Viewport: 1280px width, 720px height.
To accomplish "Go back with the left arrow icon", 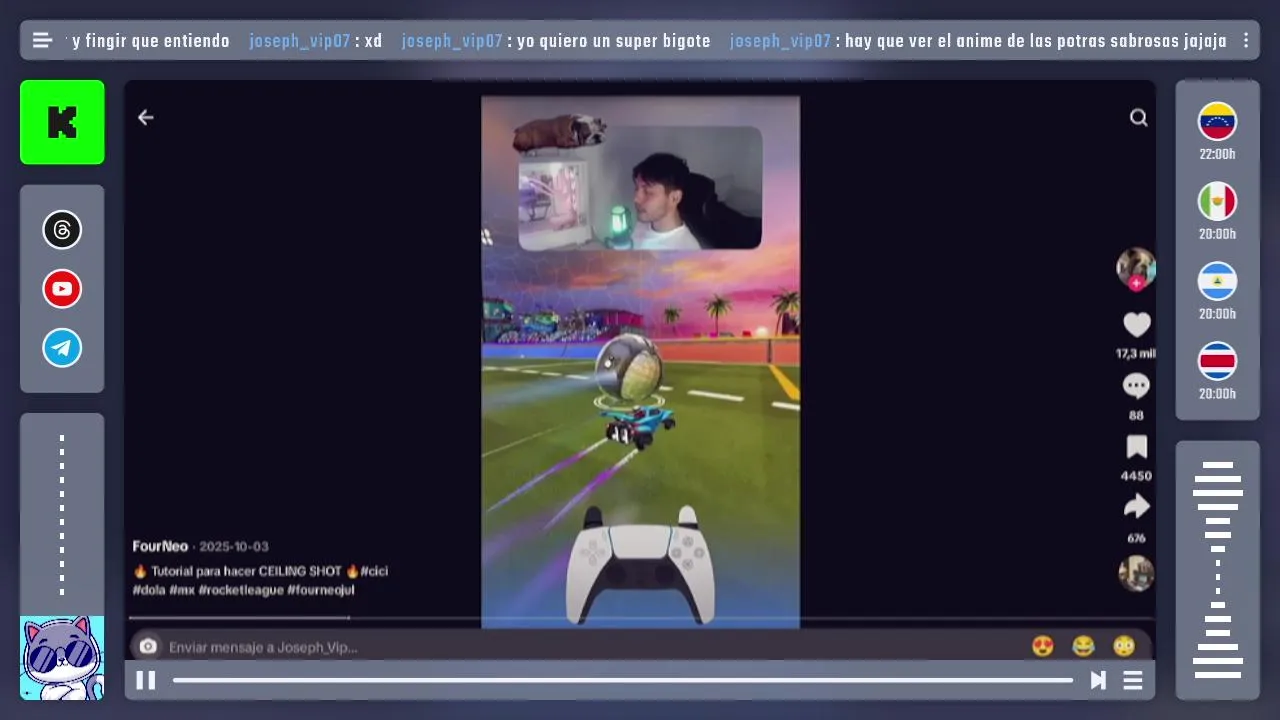I will 146,117.
